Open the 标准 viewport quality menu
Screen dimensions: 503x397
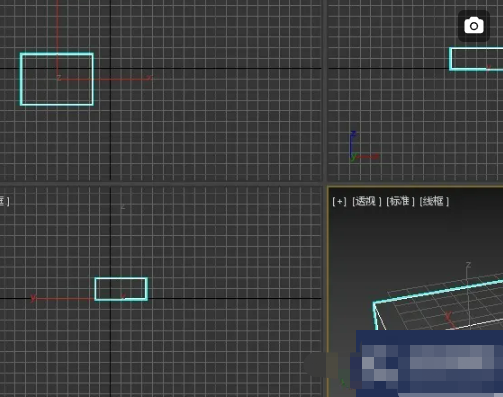[x=400, y=201]
